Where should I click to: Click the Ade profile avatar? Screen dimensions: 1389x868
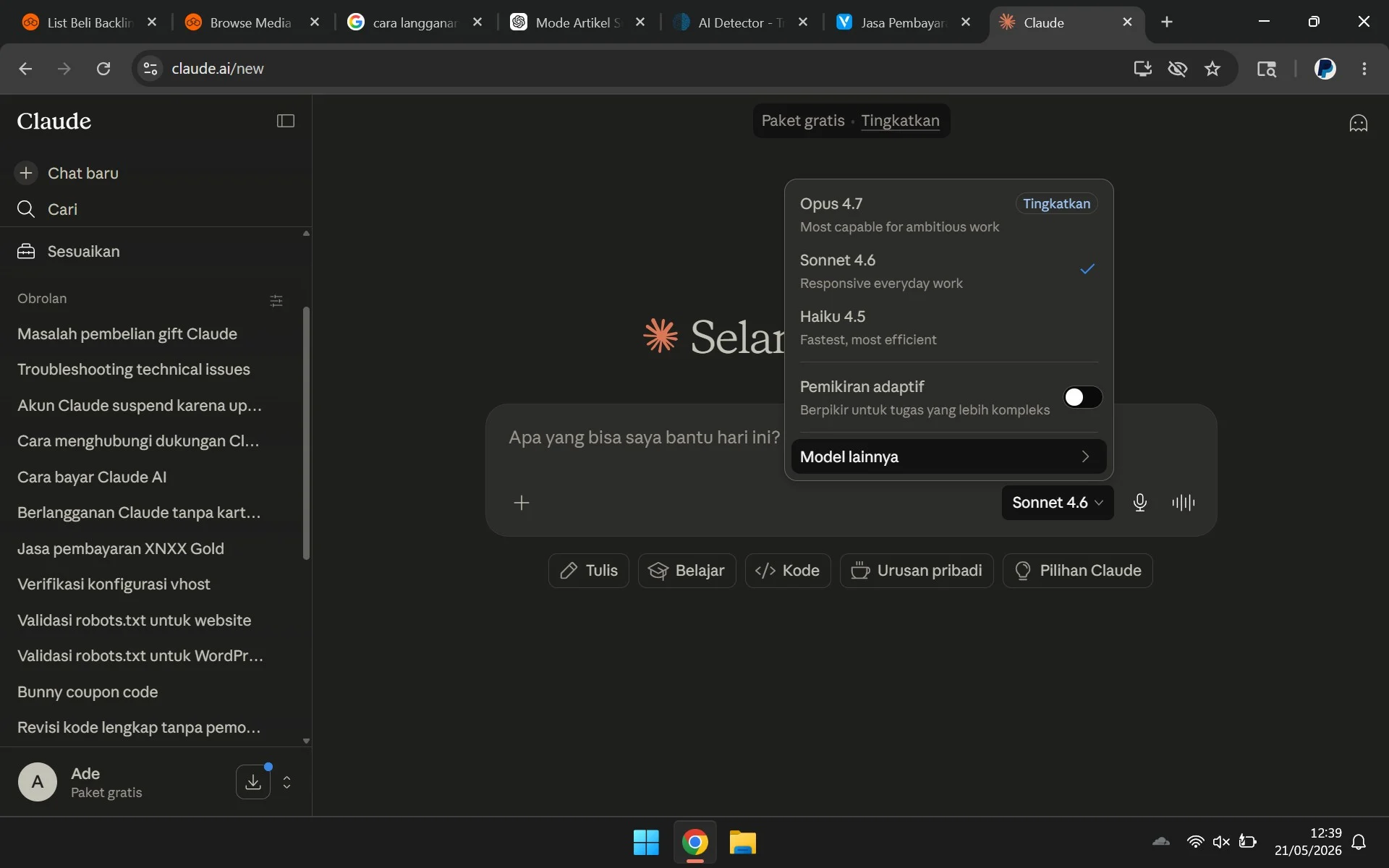[x=38, y=782]
